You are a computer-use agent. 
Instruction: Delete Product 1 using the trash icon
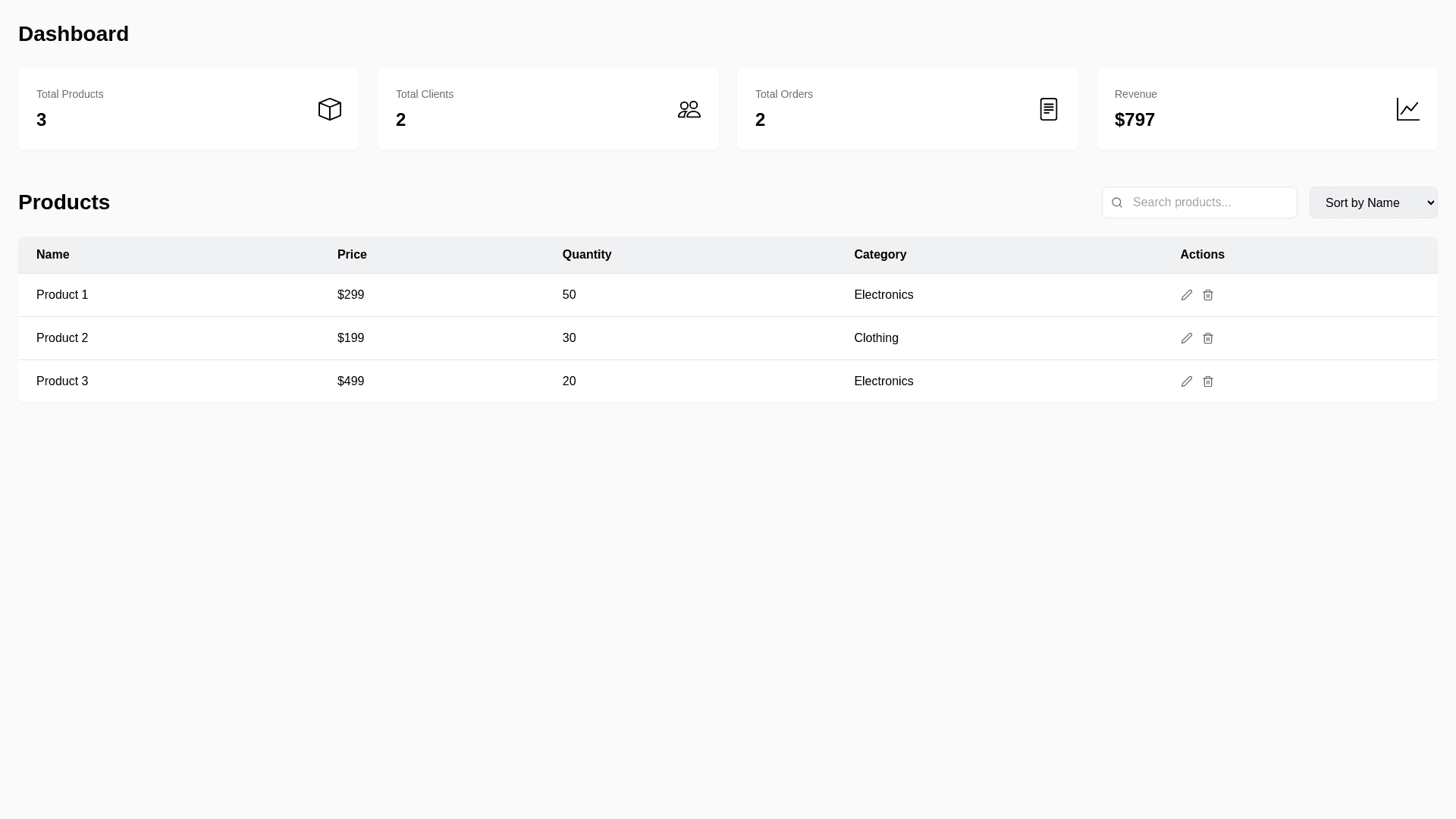[x=1208, y=295]
